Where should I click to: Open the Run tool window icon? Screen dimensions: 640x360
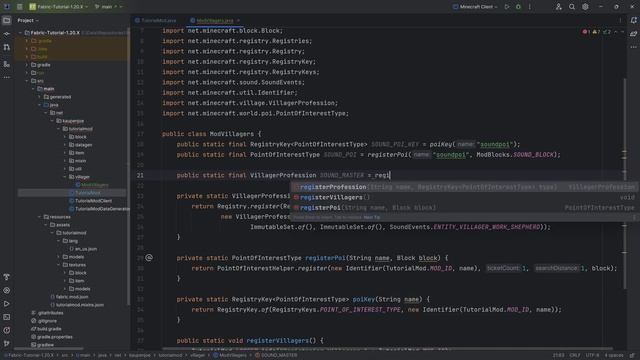coord(7,304)
